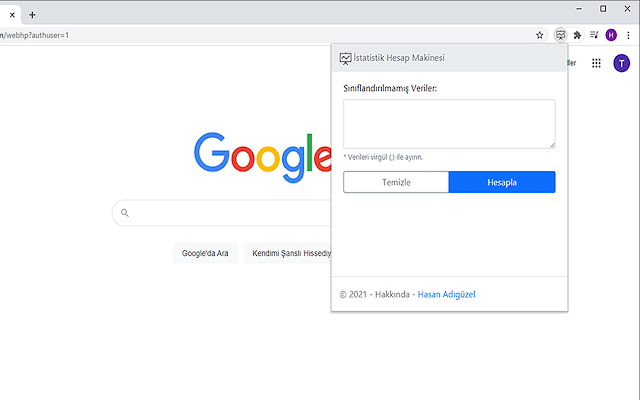Open a new browser tab
This screenshot has width=640, height=400.
click(x=32, y=15)
